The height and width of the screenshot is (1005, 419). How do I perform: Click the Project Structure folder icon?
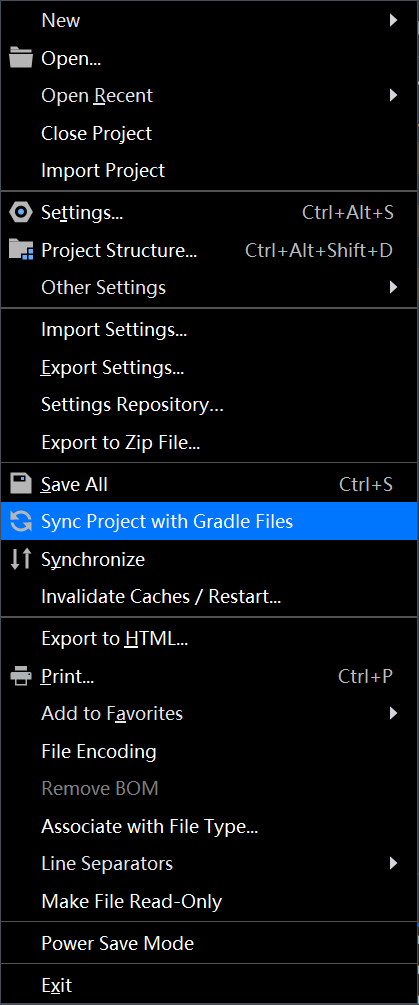(21, 250)
